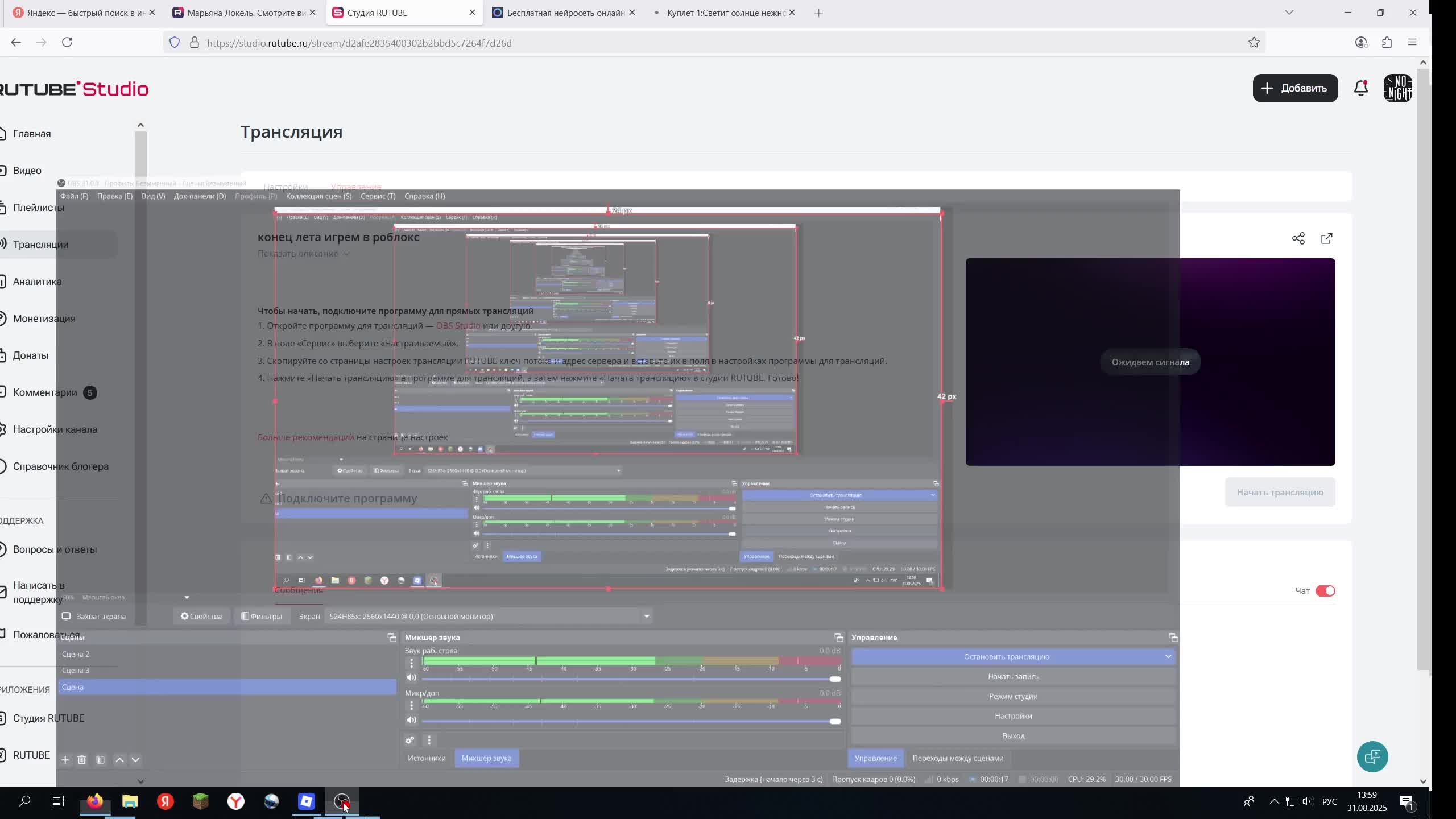List all open browser tabs
Image resolution: width=1456 pixels, height=819 pixels.
(1289, 13)
